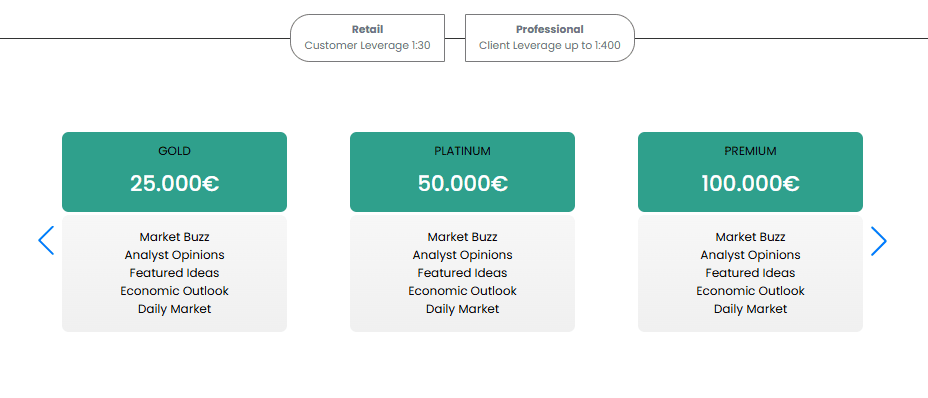
Task: Click Market Buzz in the Platinum card
Action: click(462, 237)
